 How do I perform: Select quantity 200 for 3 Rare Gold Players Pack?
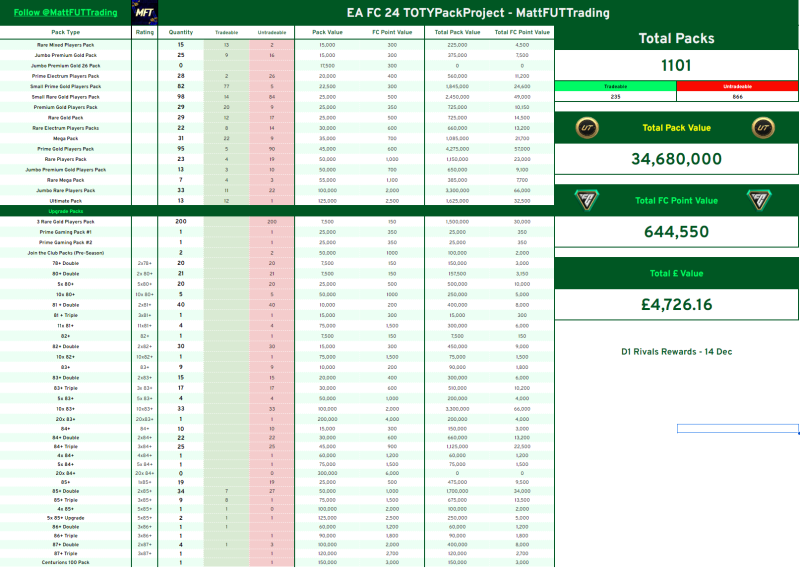[181, 221]
